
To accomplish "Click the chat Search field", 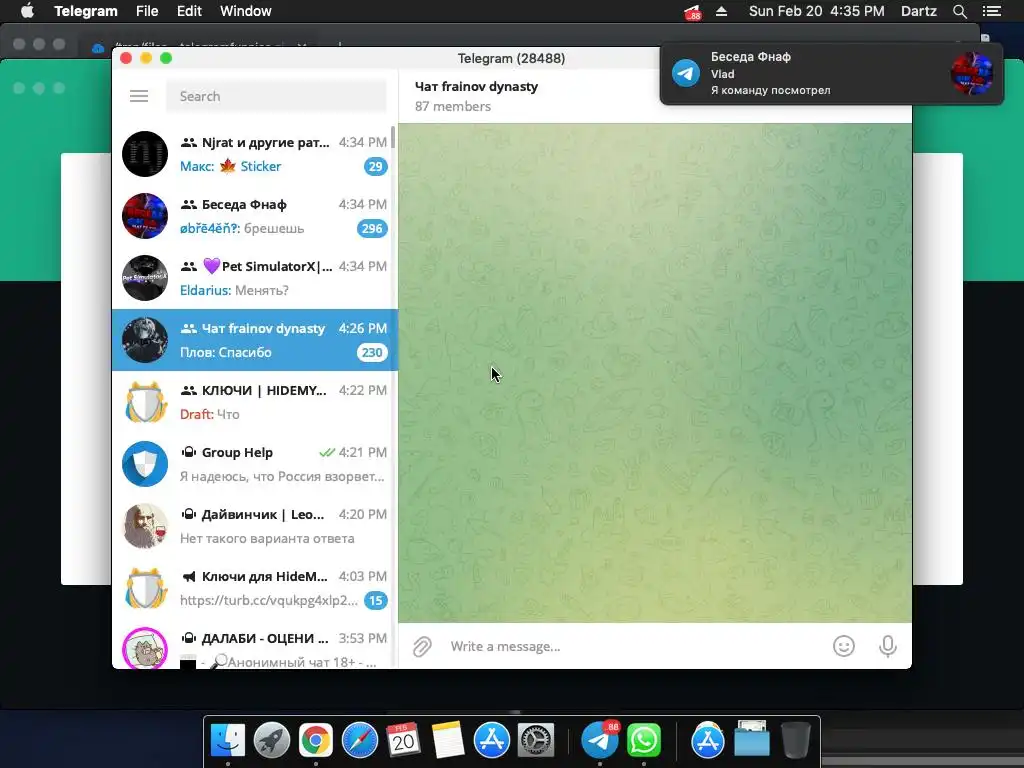I will (276, 96).
